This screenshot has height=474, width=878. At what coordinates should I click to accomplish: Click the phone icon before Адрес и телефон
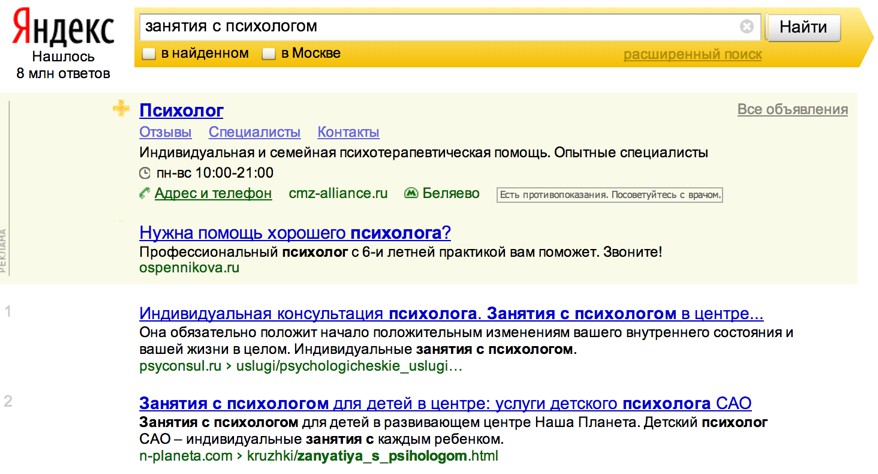[144, 194]
